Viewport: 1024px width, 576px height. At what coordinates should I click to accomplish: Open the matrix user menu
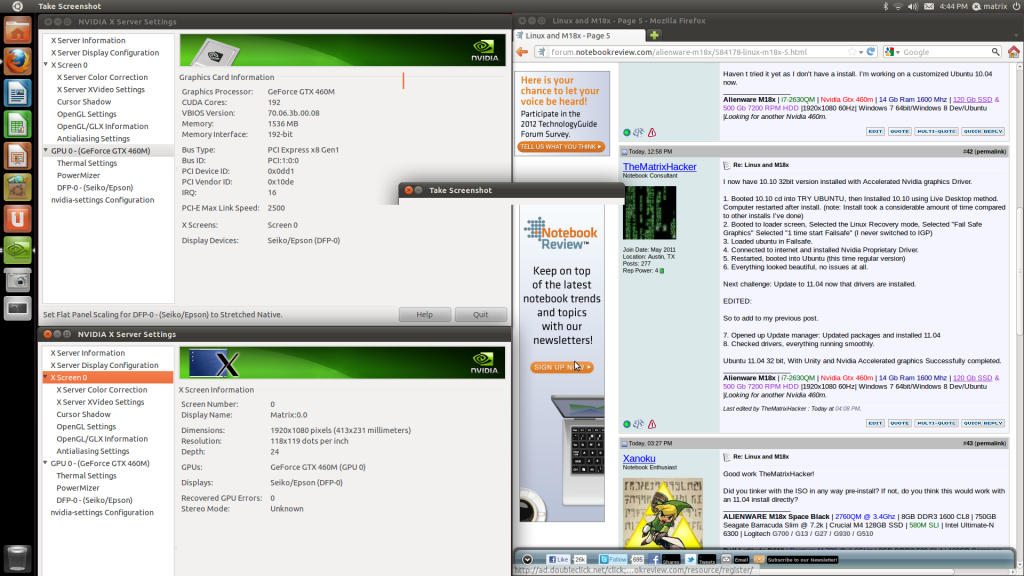(989, 6)
